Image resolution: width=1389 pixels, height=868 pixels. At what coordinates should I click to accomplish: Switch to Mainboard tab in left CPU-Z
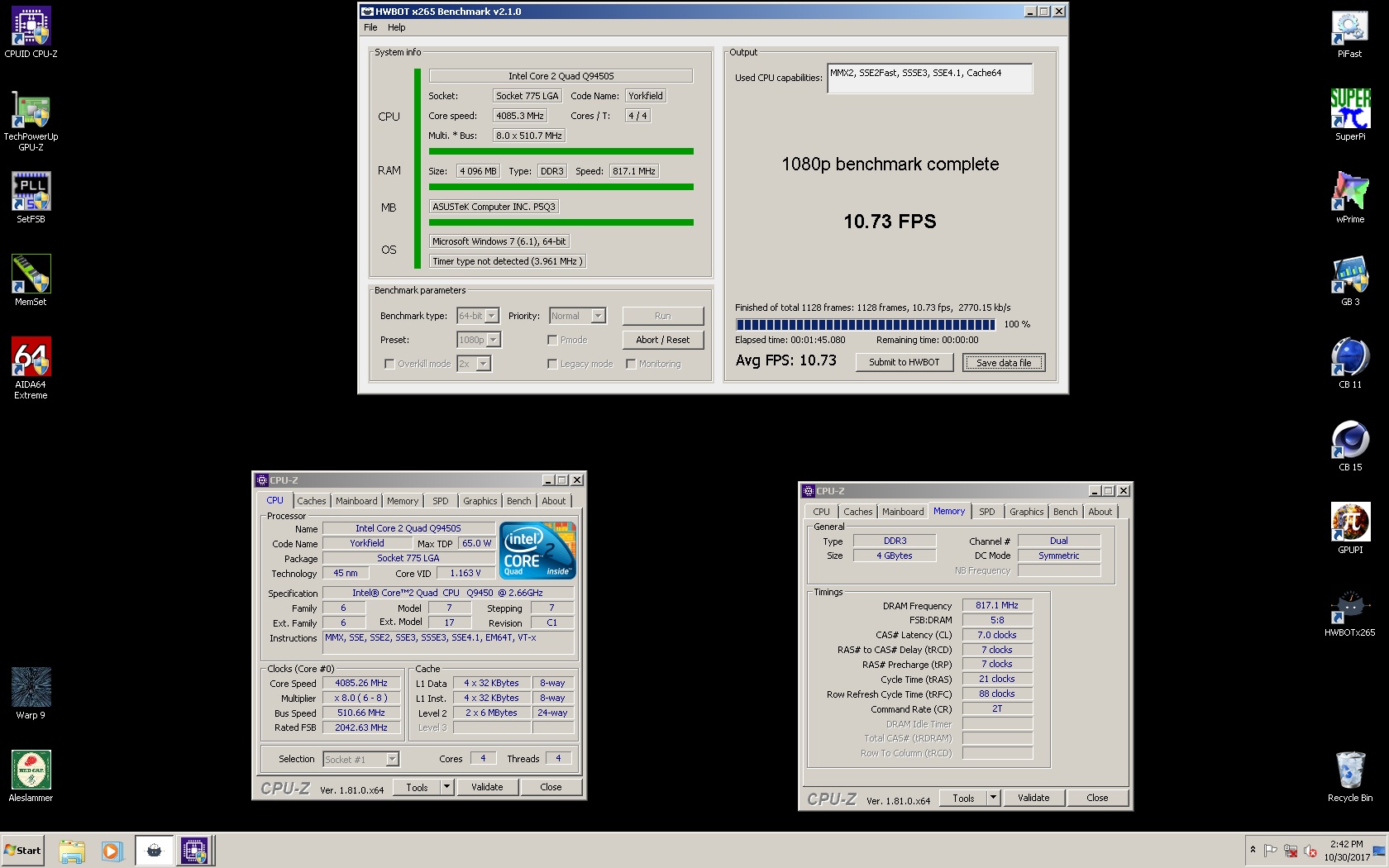356,501
